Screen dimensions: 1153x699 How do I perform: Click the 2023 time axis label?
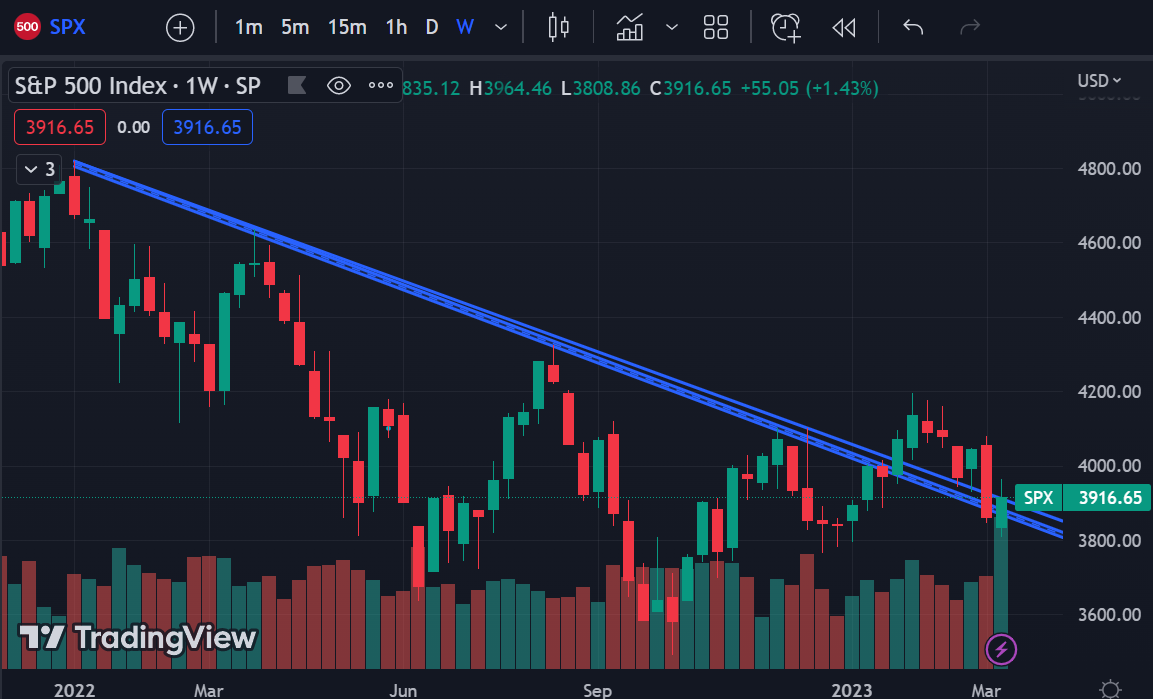coord(852,690)
